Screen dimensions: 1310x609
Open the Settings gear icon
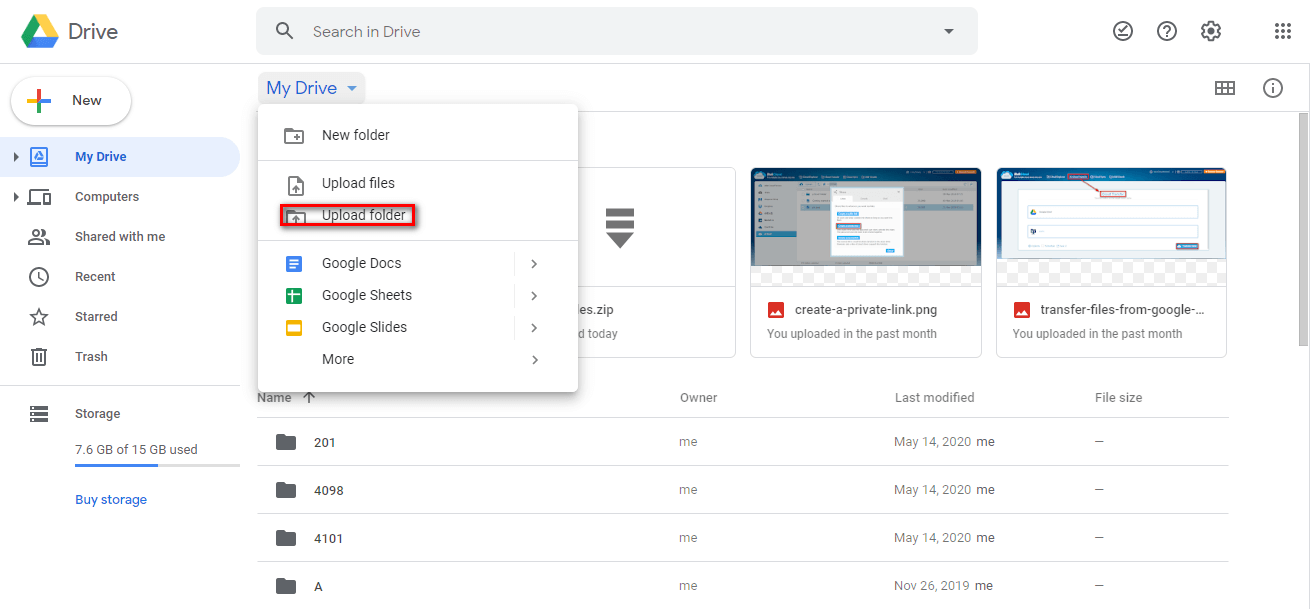[x=1211, y=31]
